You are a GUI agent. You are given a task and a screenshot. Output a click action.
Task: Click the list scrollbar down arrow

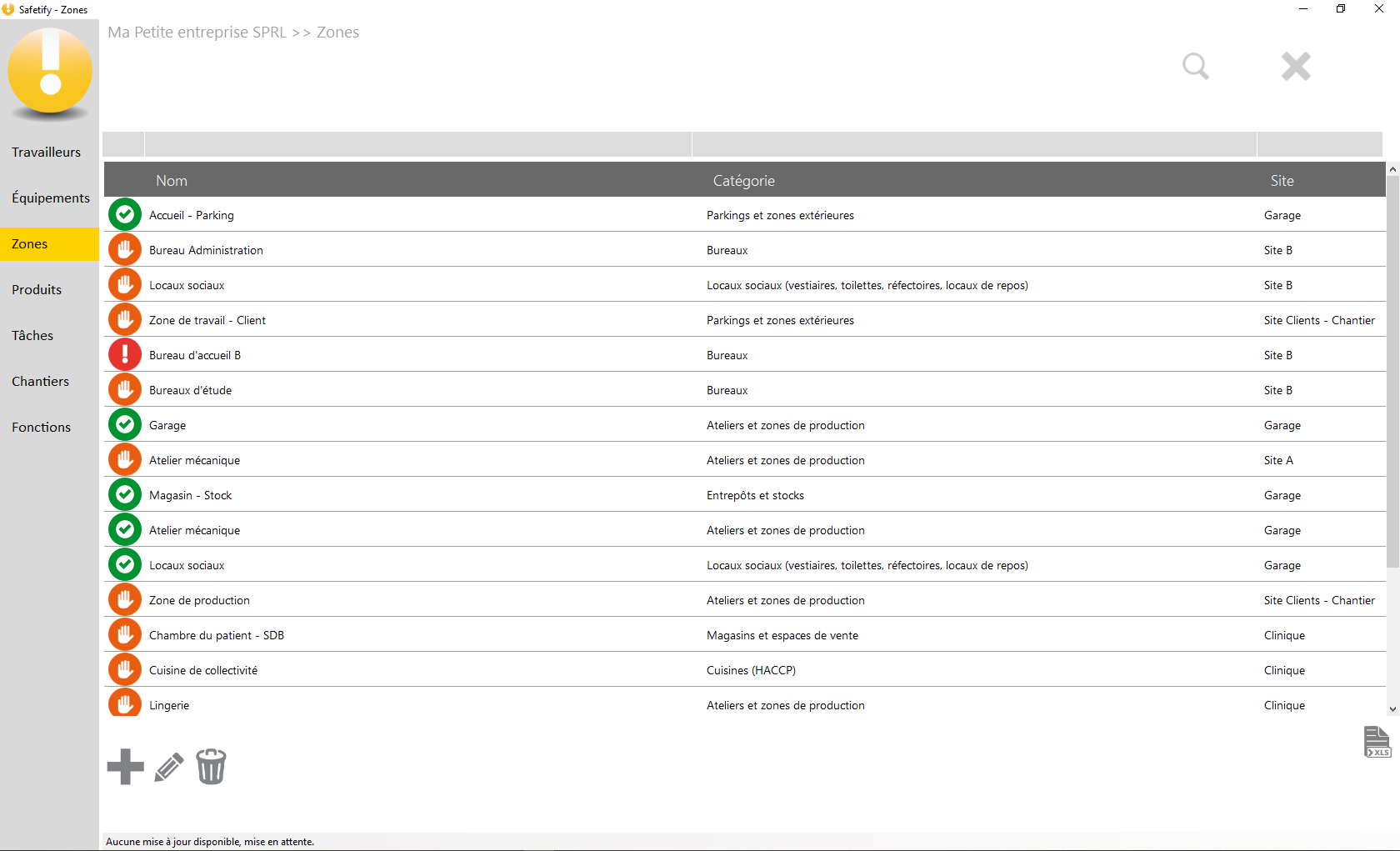tap(1392, 709)
